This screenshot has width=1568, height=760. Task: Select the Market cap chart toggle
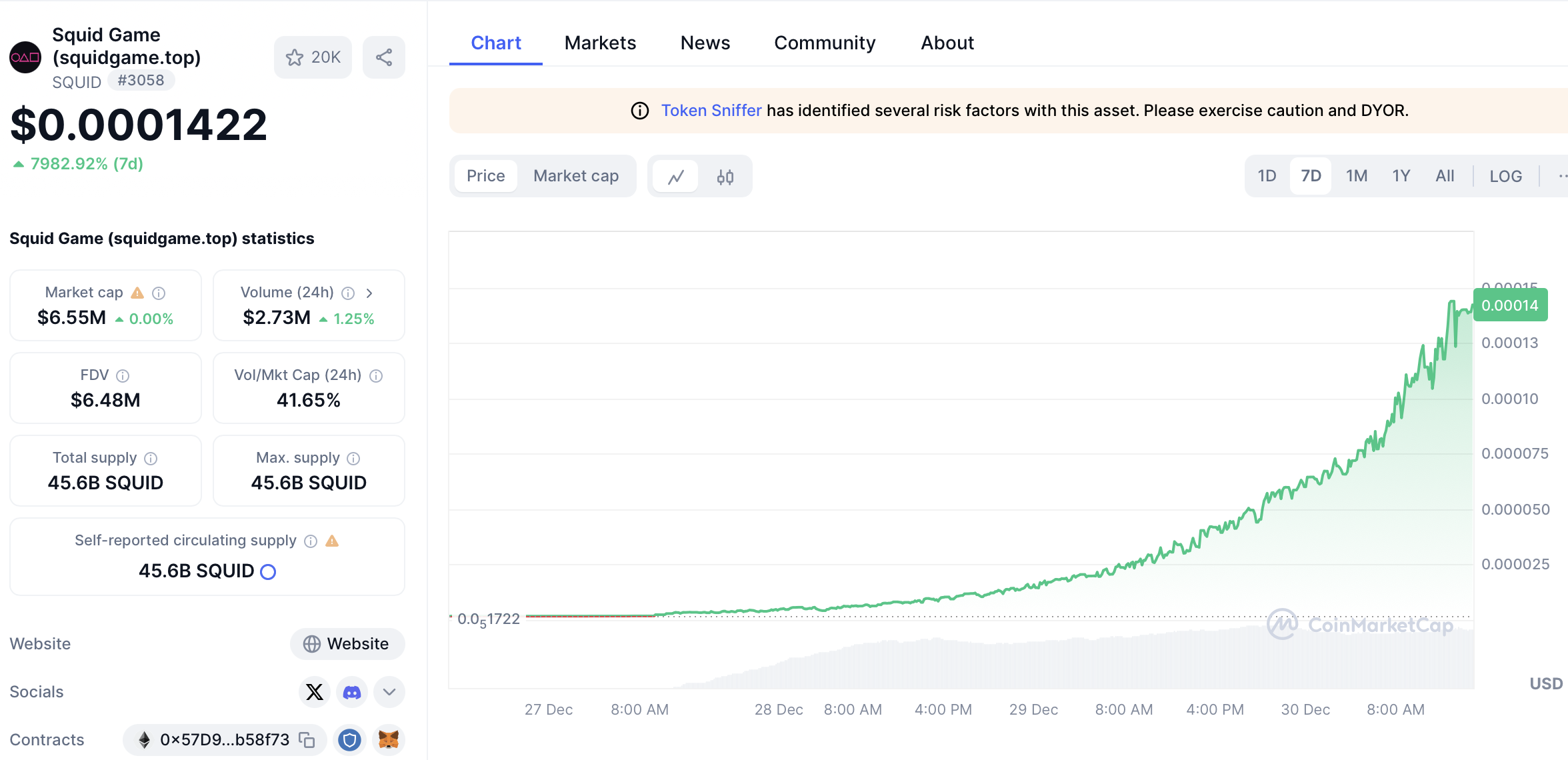coord(576,176)
